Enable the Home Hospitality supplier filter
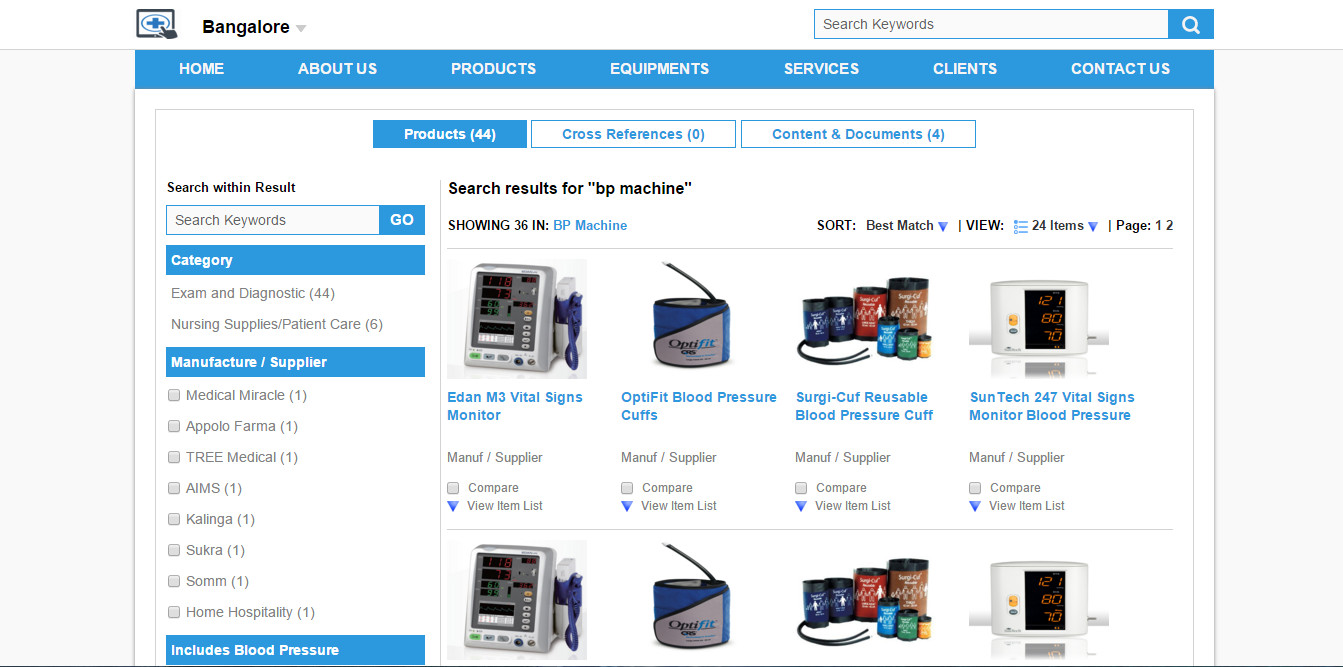Screen dimensions: 1343x667 pos(174,612)
